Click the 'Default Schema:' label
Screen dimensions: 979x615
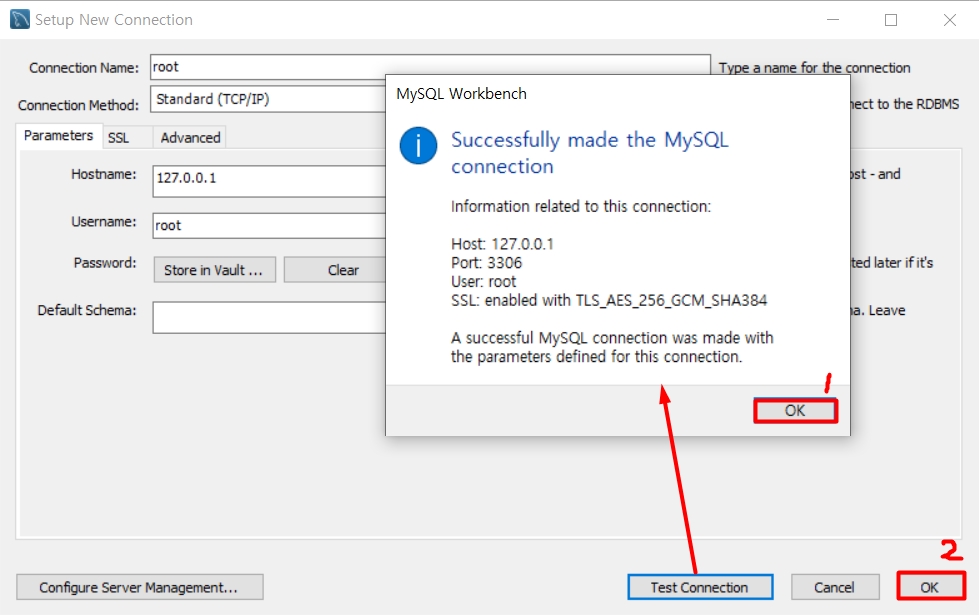click(87, 310)
